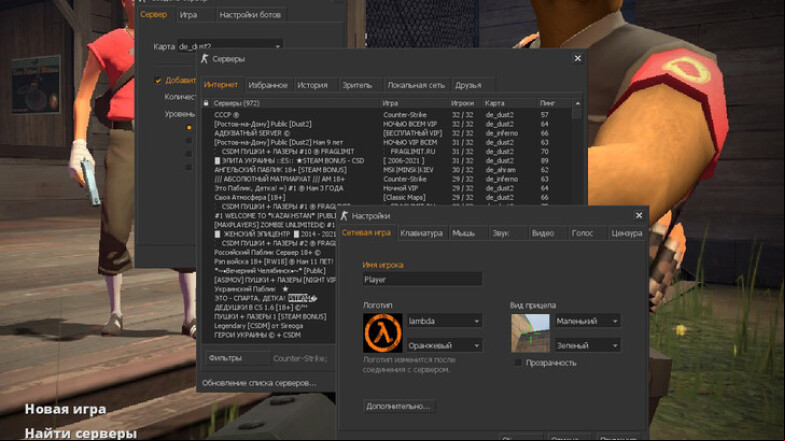Screen dimensions: 785x441
Task: Open the Маленький crosshair size dropdown
Action: tap(587, 321)
